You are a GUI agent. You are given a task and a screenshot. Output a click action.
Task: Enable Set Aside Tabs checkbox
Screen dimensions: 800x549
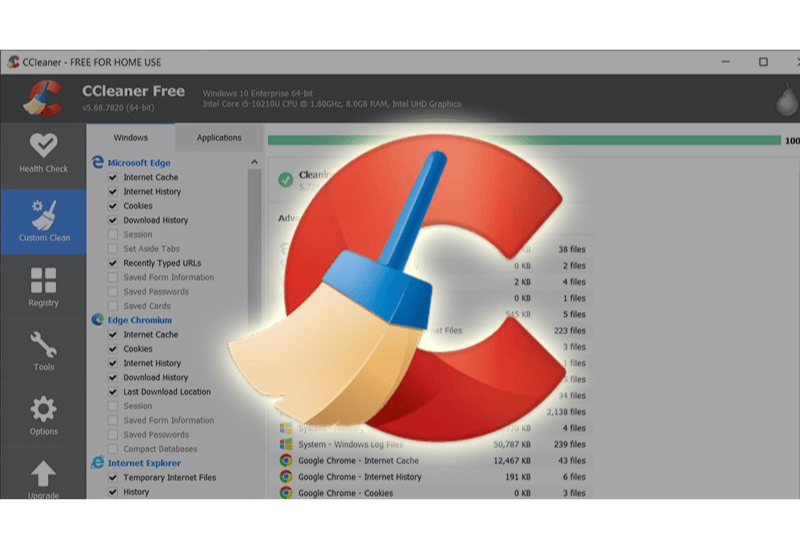coord(113,248)
